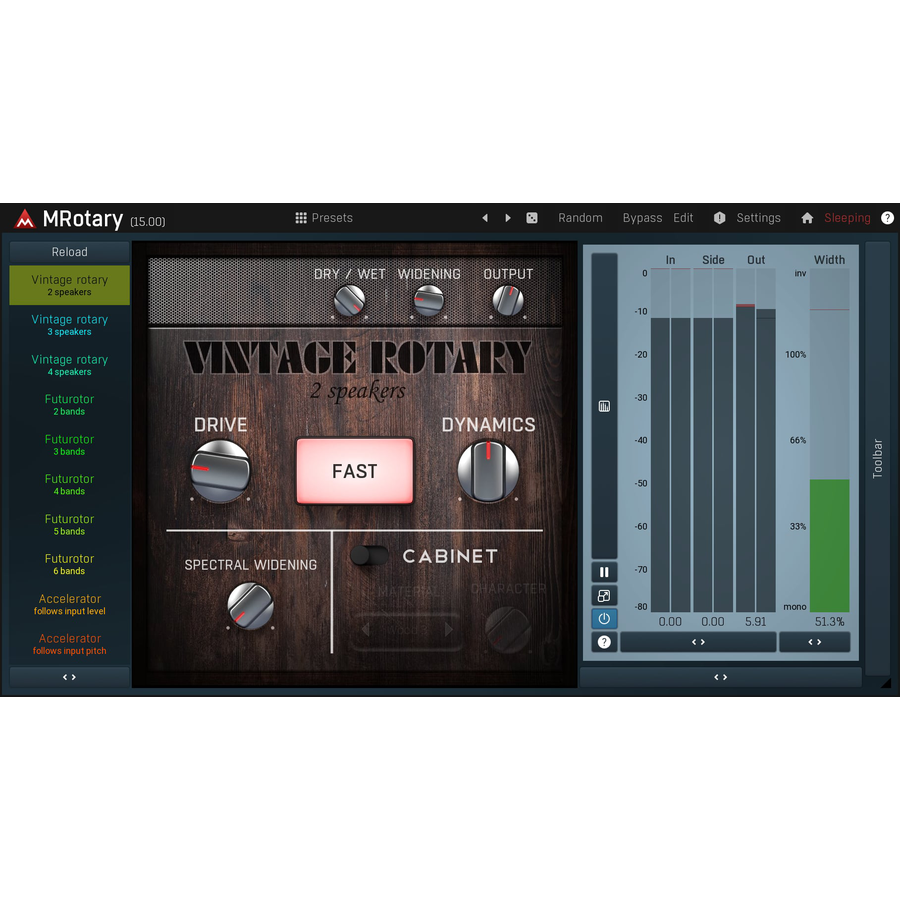Select Futurotor 3 bands
Screen dimensions: 900x900
(69, 445)
